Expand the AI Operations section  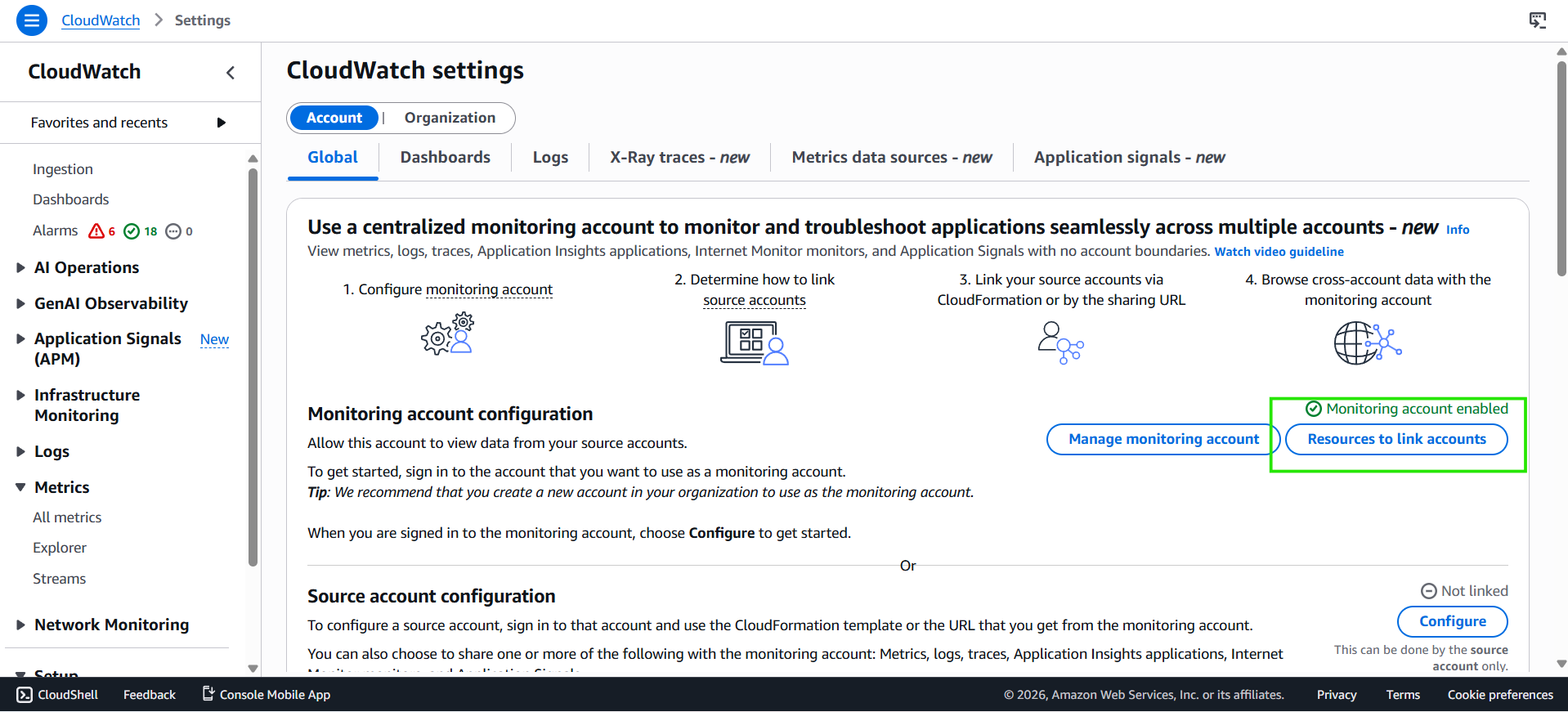pos(21,268)
